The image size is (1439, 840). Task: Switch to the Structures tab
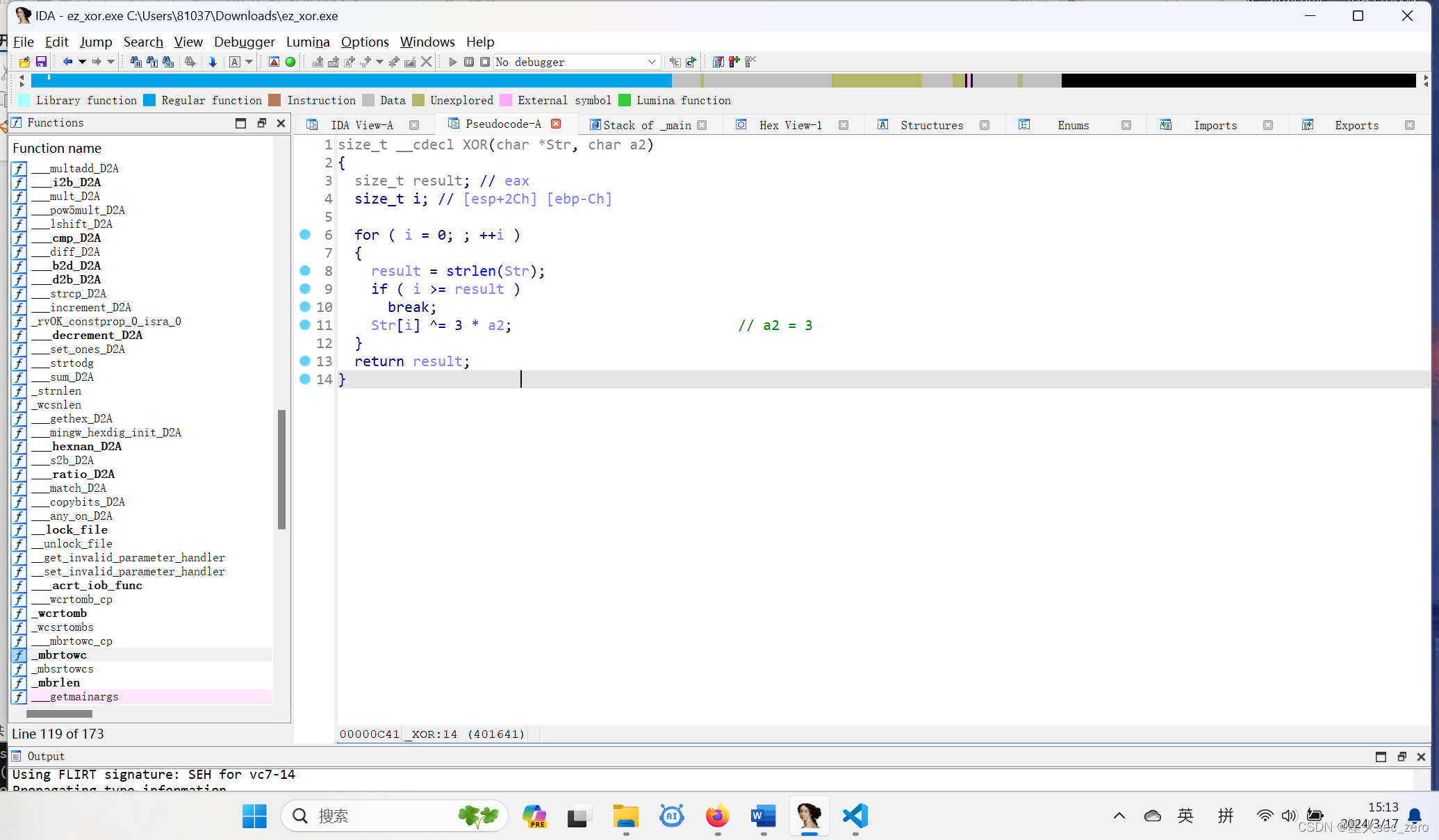931,125
